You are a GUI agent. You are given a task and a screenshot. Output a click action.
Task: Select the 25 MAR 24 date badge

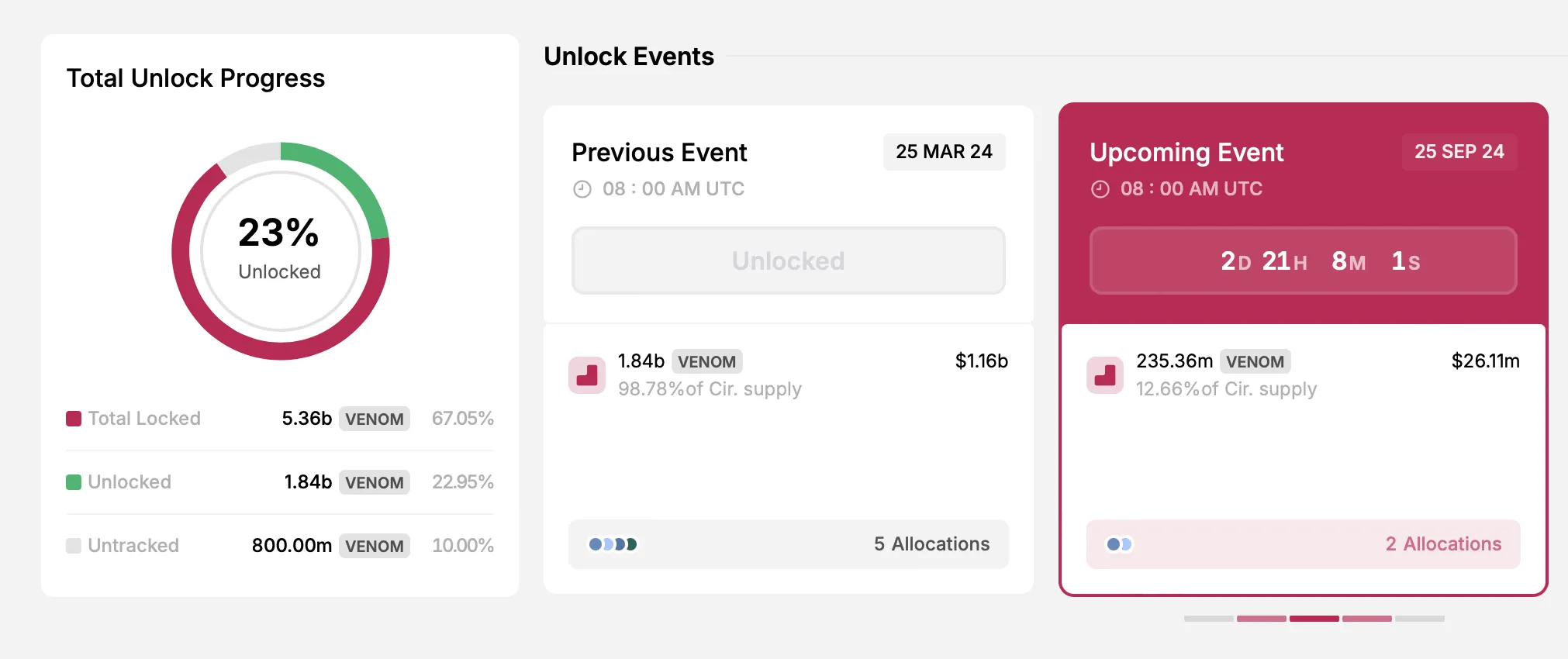(944, 152)
